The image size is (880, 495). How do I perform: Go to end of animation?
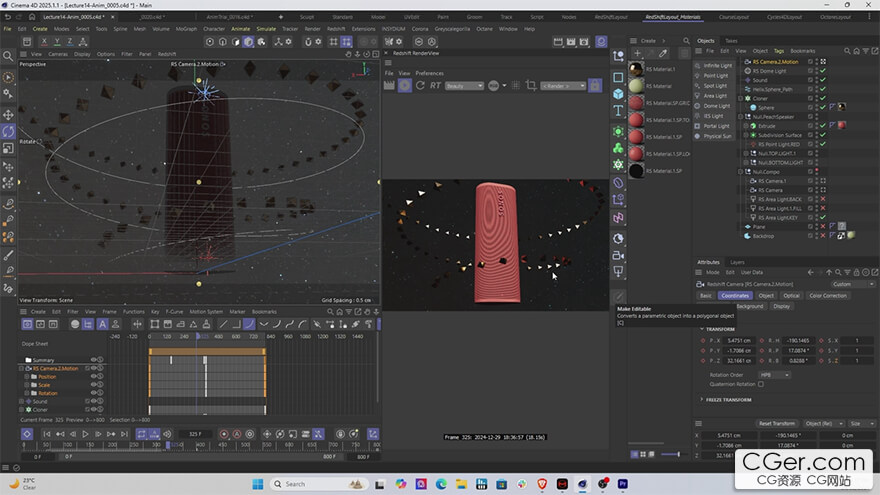tap(124, 434)
